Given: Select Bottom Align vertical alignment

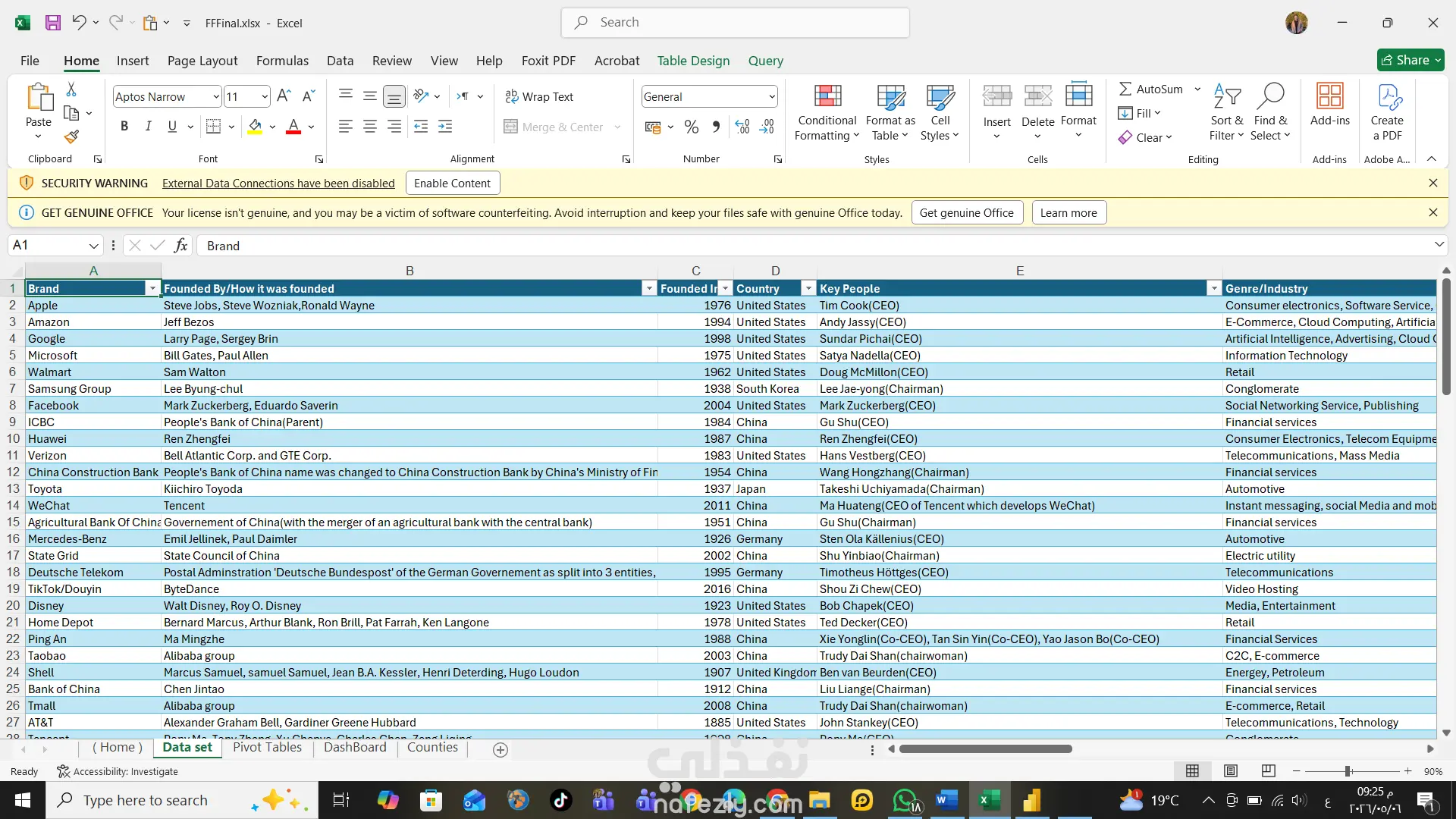Looking at the screenshot, I should tap(394, 96).
